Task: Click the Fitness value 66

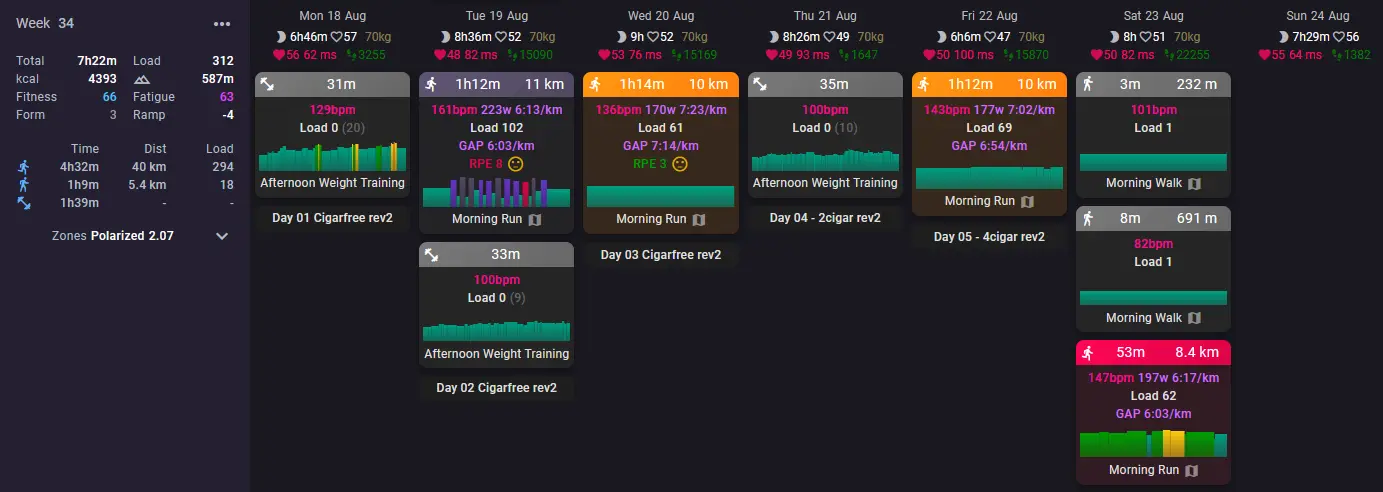Action: tap(110, 97)
